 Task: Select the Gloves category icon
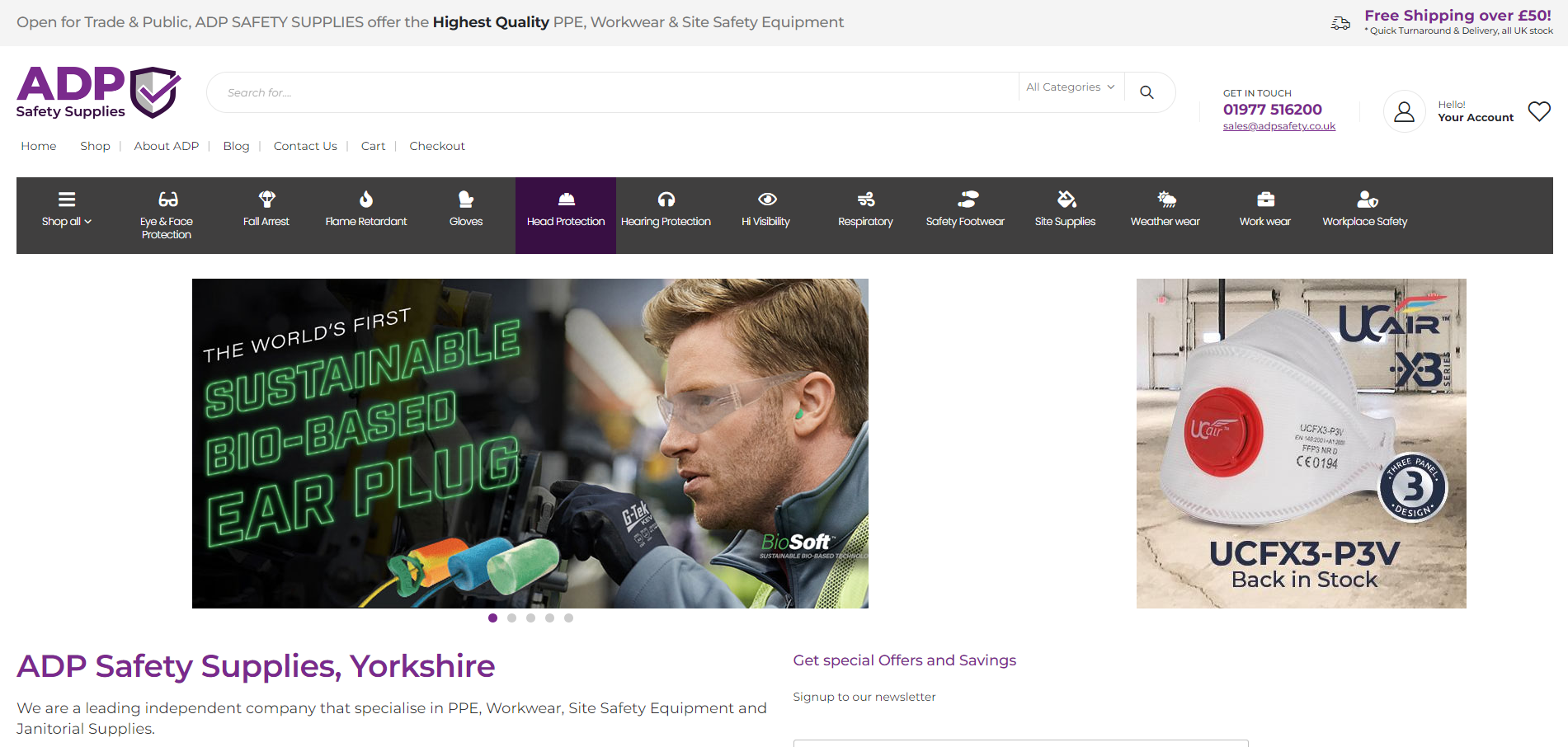[x=465, y=199]
